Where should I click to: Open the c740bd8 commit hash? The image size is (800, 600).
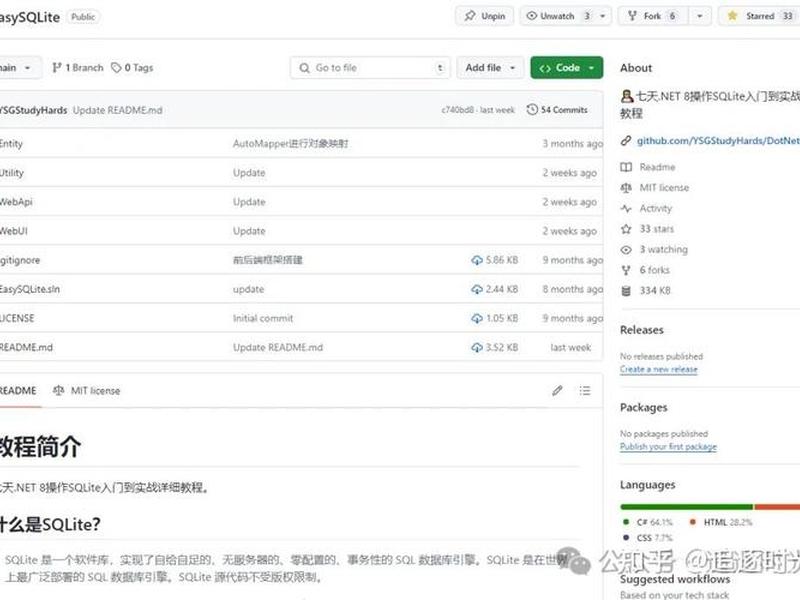pos(457,110)
